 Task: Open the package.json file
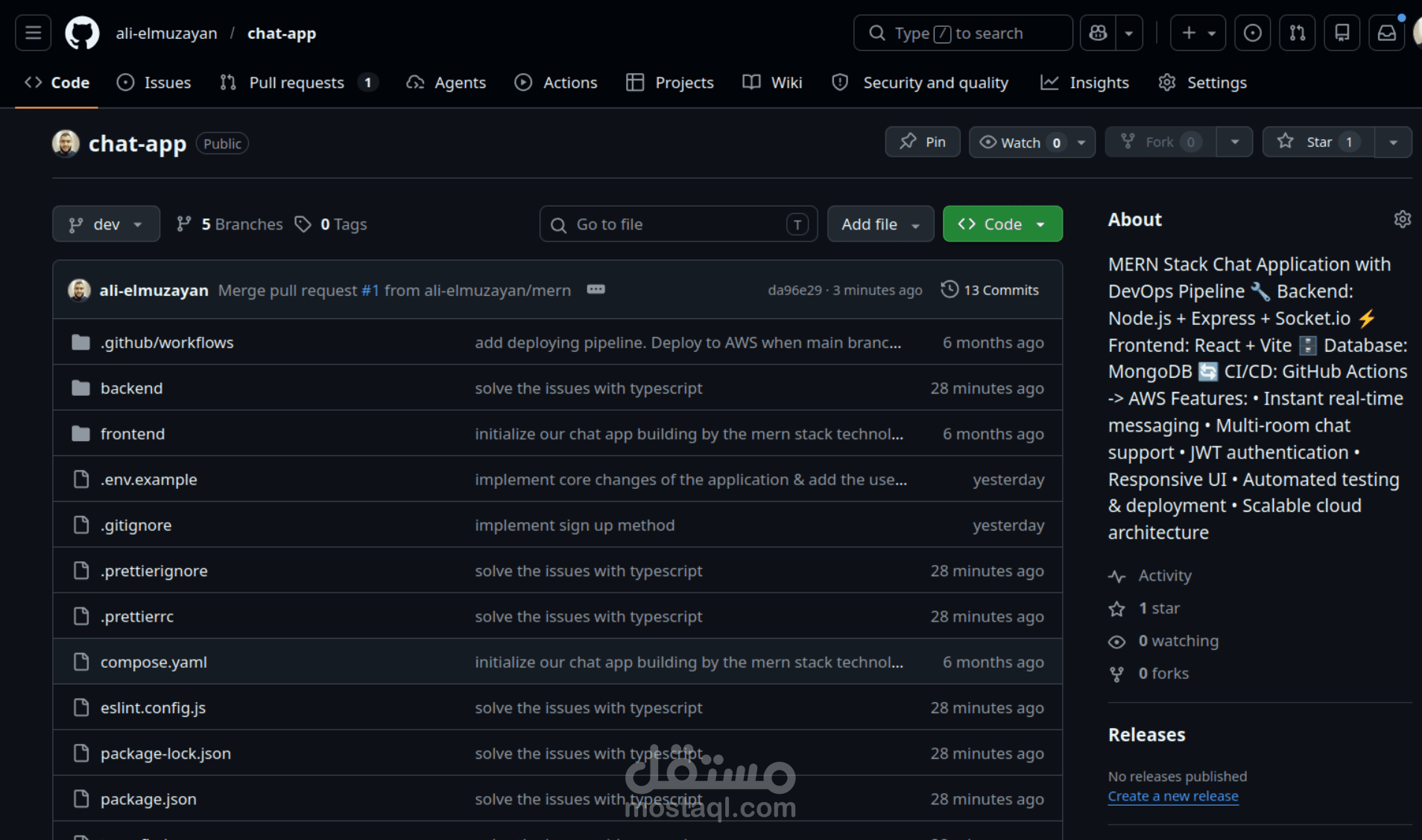[x=148, y=799]
